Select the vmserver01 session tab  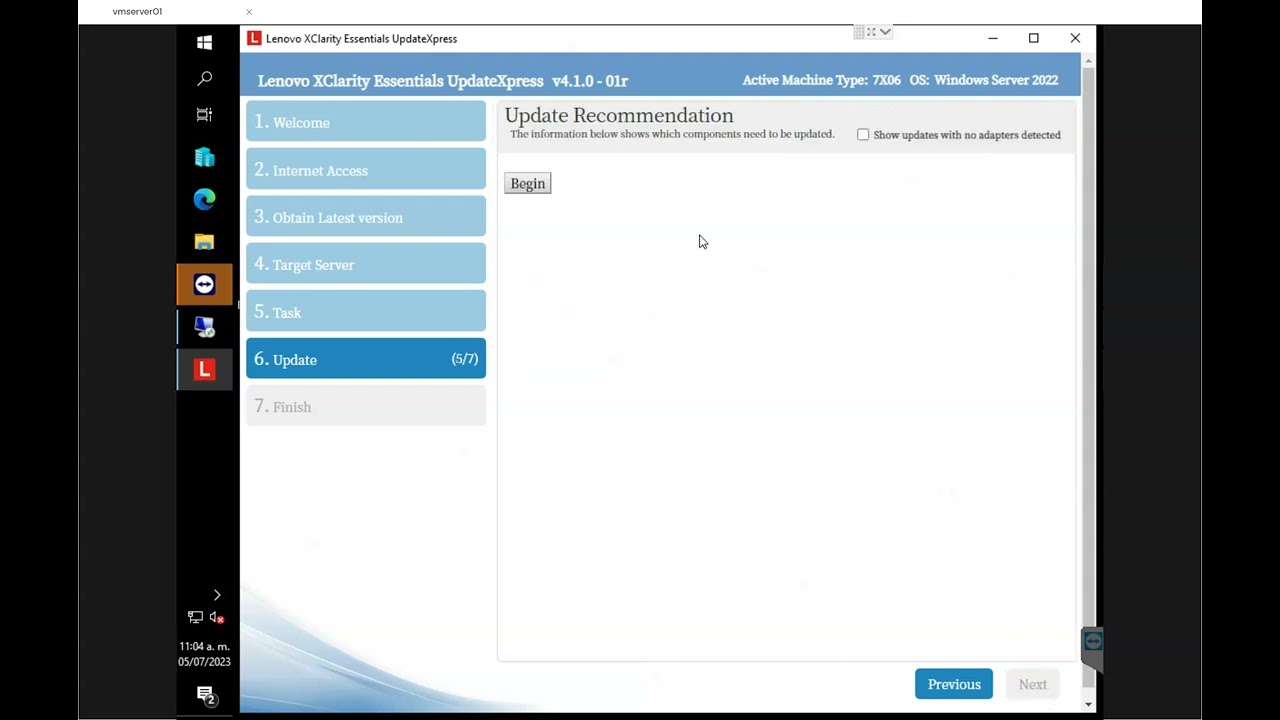pos(137,12)
